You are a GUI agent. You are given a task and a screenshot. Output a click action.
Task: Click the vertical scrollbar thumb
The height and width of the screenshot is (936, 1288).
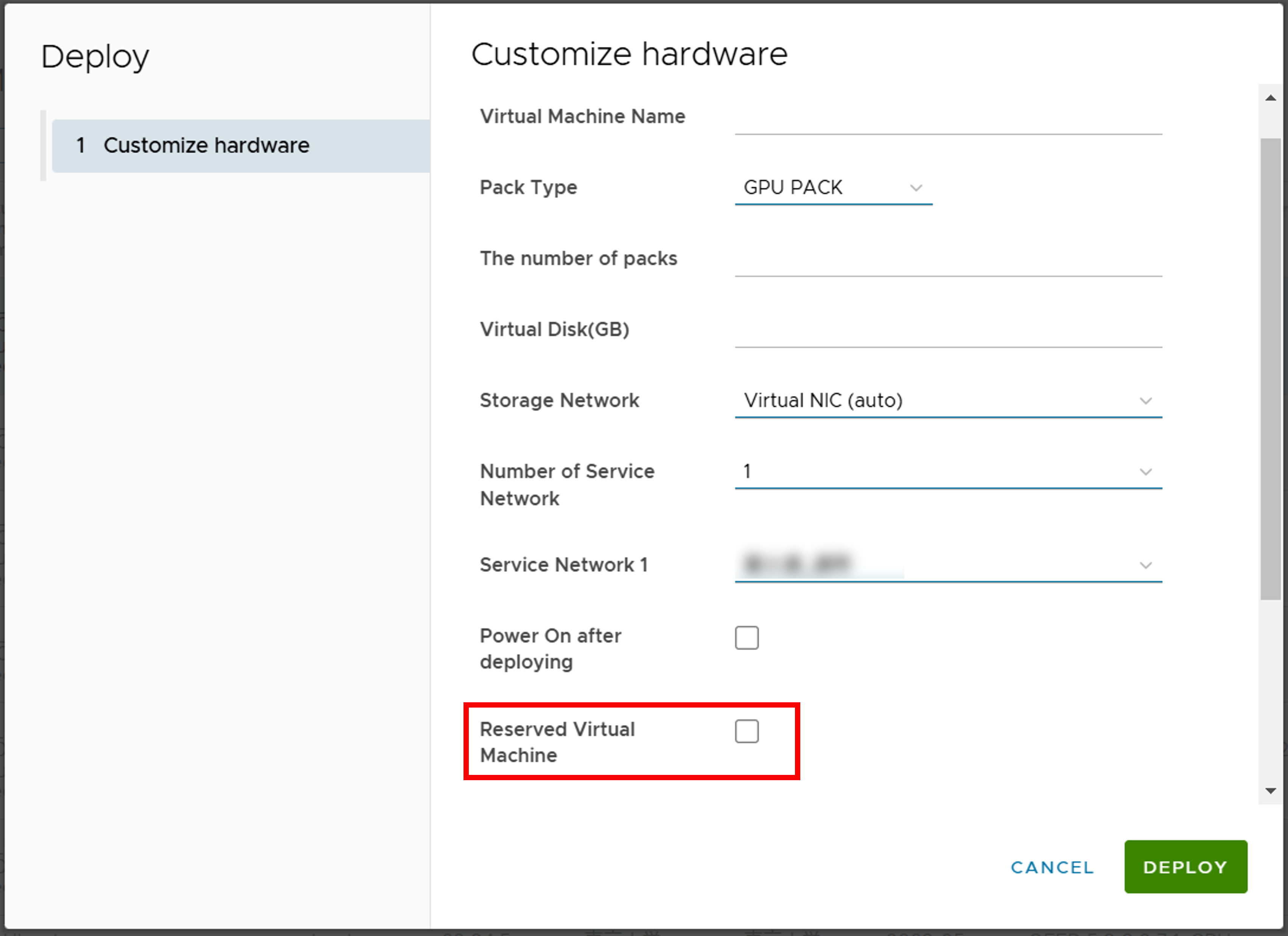click(1270, 369)
